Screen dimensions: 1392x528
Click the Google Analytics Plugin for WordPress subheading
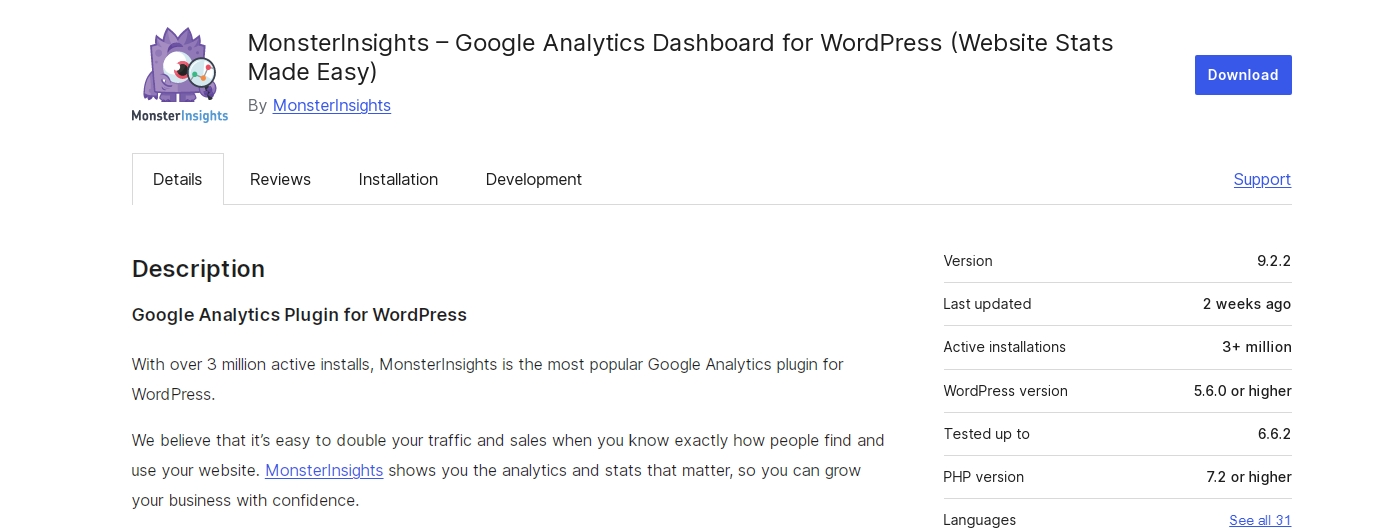pos(299,315)
